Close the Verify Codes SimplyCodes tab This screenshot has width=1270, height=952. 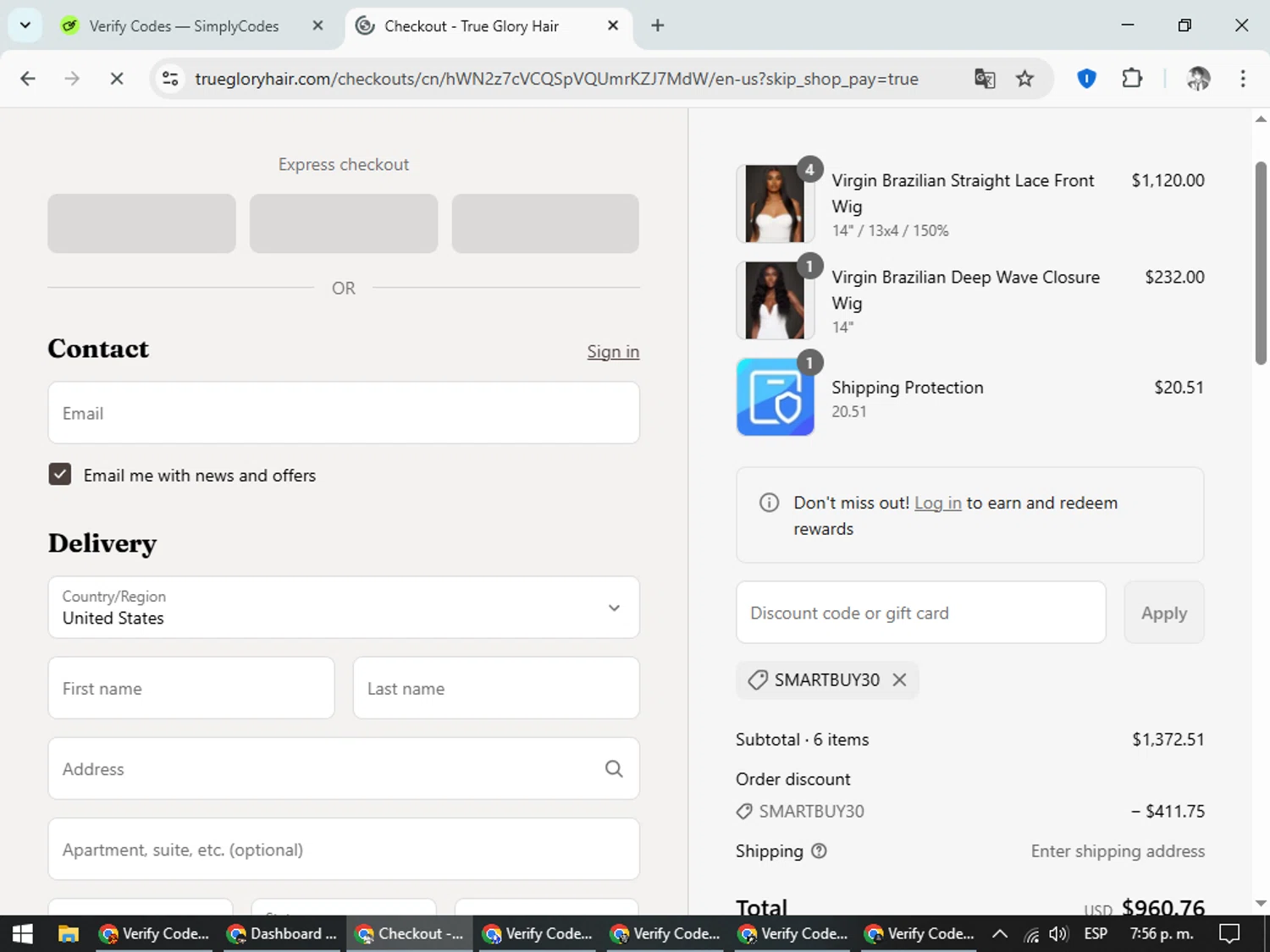pyautogui.click(x=317, y=25)
